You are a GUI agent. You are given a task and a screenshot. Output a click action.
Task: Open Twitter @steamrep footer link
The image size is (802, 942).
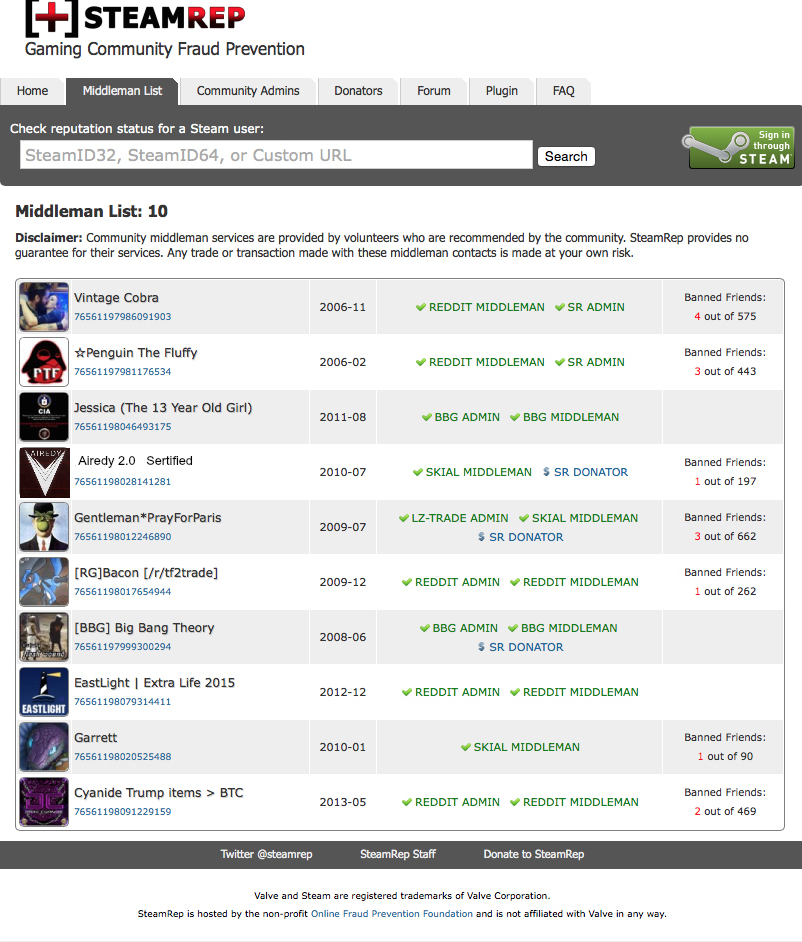point(266,854)
